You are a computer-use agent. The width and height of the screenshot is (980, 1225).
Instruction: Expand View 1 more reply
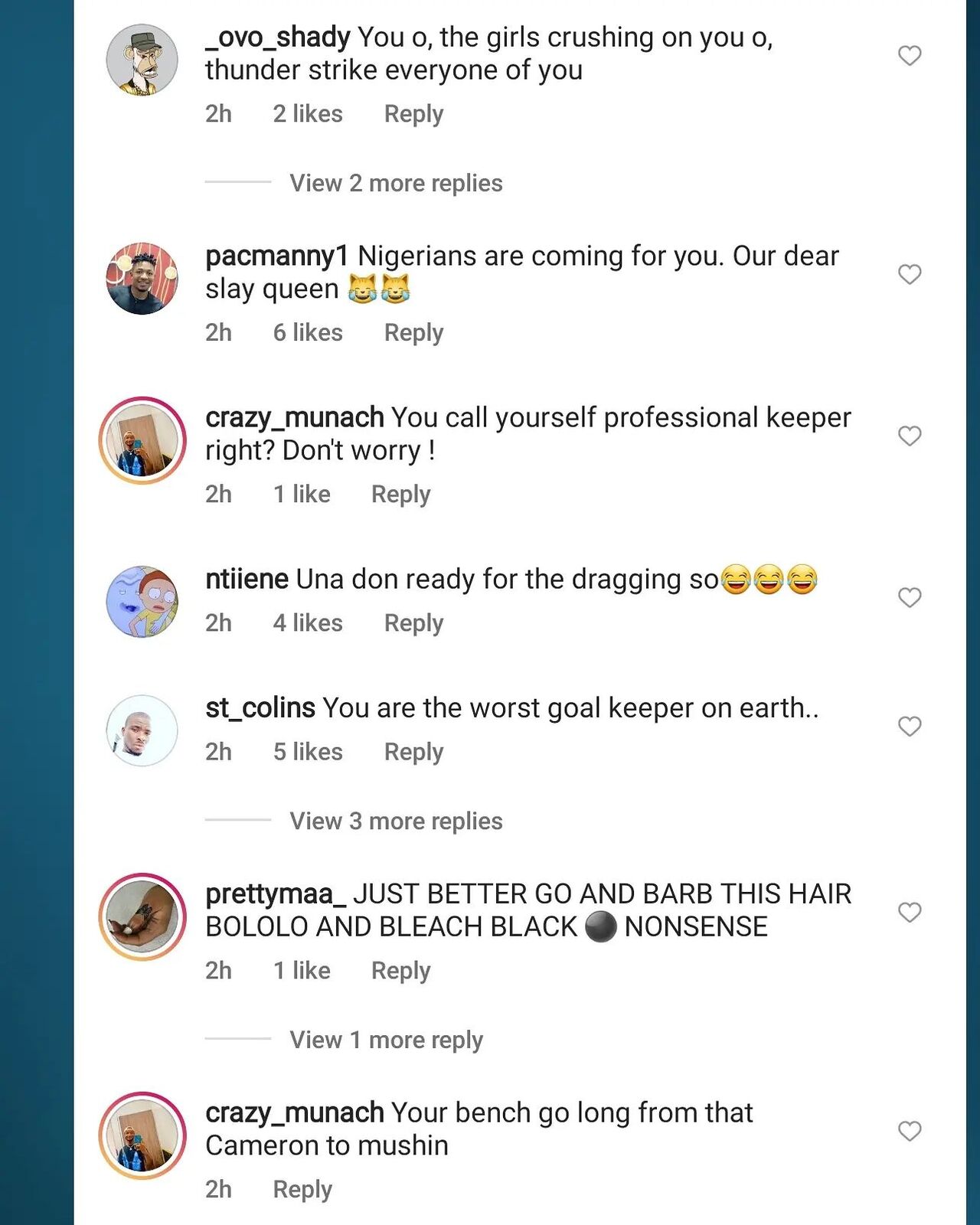(386, 1040)
